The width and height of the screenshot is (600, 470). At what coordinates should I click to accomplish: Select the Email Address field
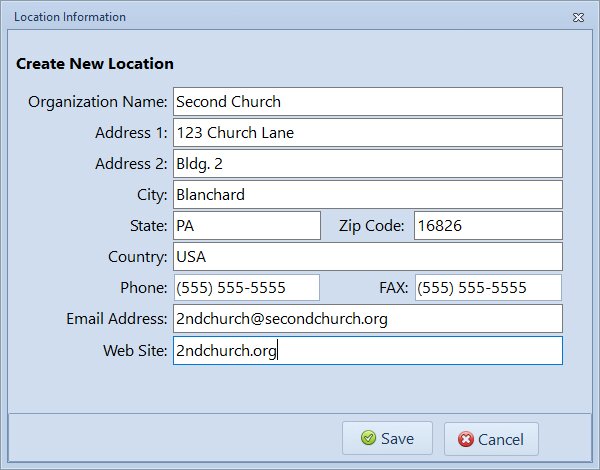click(x=368, y=318)
